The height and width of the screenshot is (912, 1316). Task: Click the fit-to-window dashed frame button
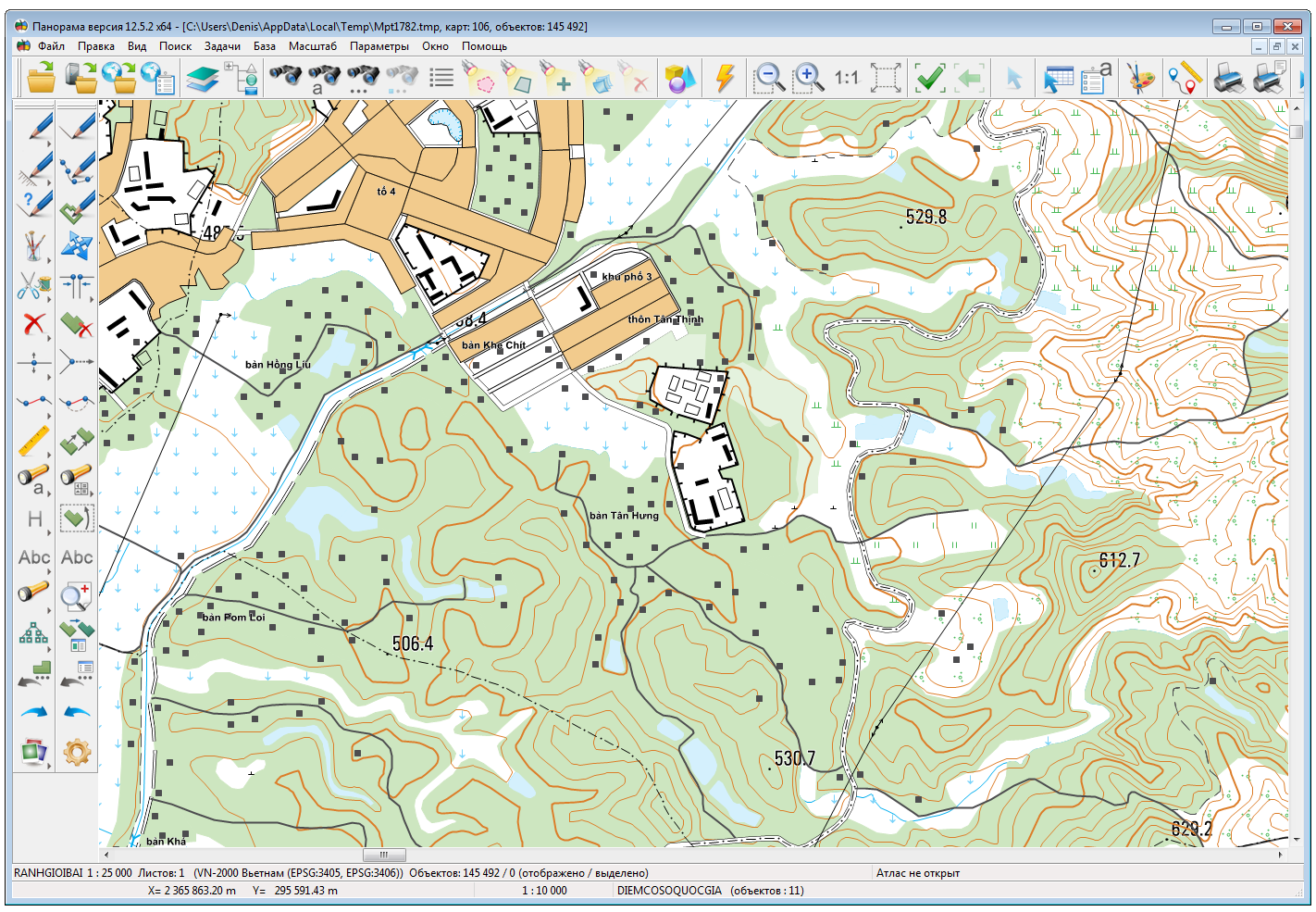click(885, 78)
